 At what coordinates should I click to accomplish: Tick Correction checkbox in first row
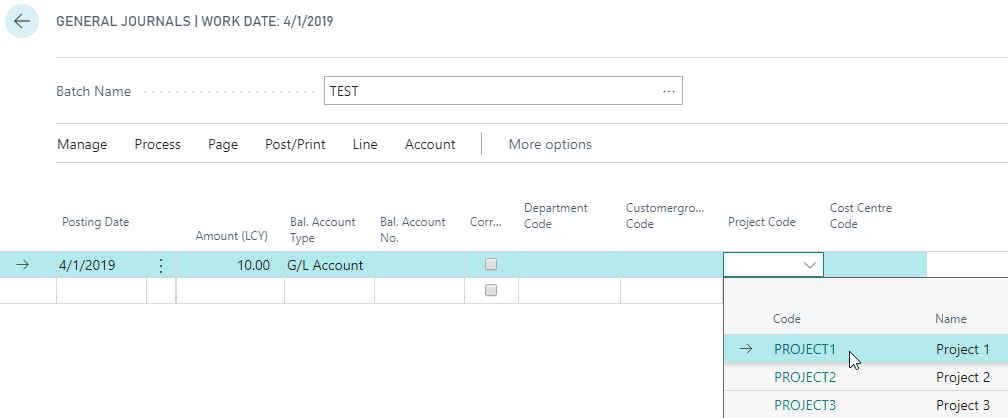click(490, 265)
